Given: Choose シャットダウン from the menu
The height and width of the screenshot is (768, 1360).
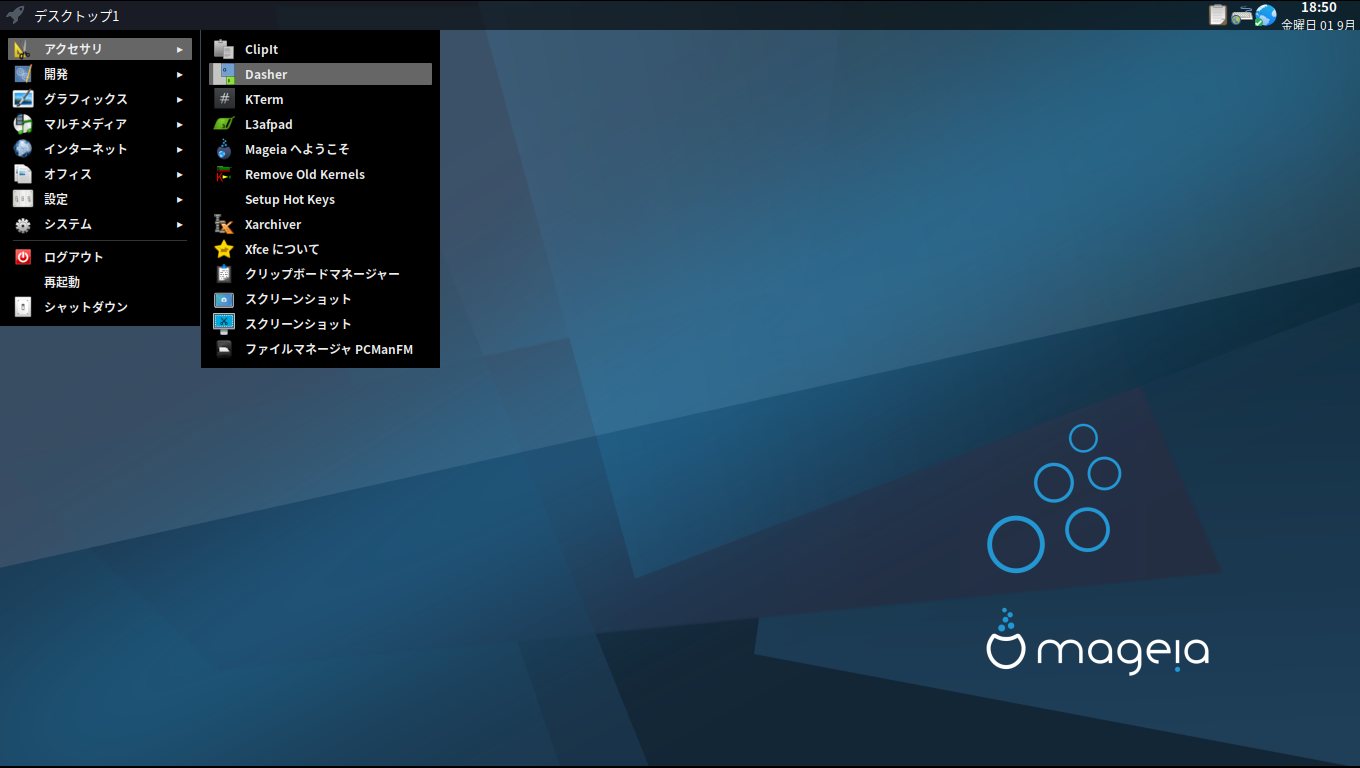Looking at the screenshot, I should tap(100, 307).
